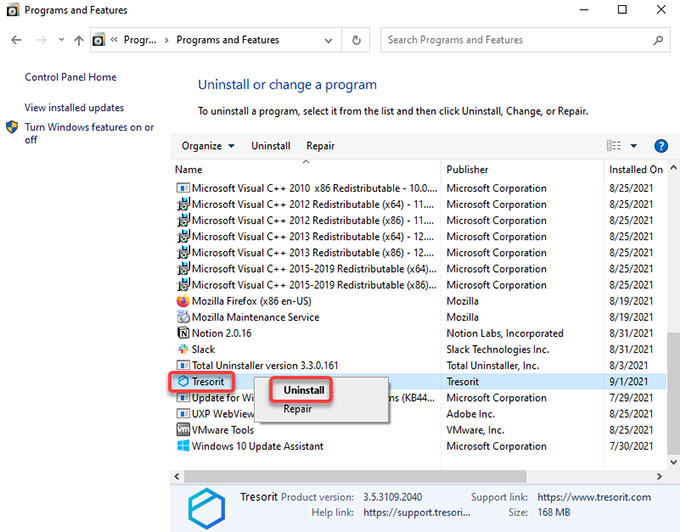This screenshot has height=532, width=680.
Task: Click horizontal scrollbar left arrow
Action: pyautogui.click(x=177, y=477)
